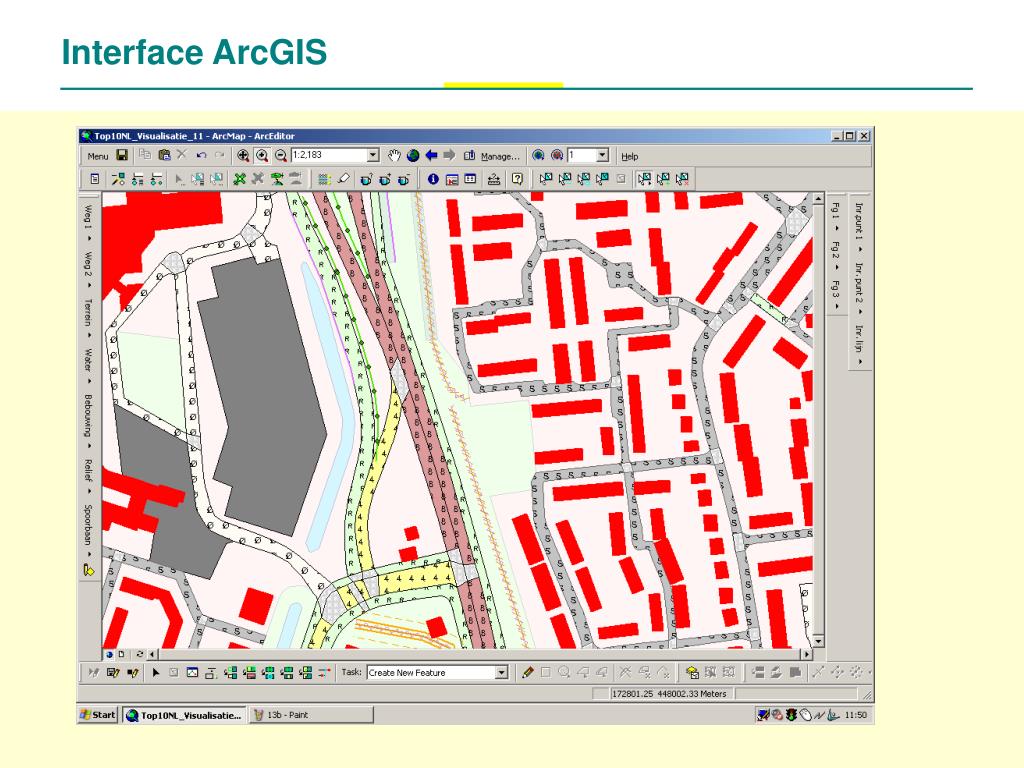Click the eraser icon in second toolbar
Screen dimensions: 1024x768
point(344,178)
